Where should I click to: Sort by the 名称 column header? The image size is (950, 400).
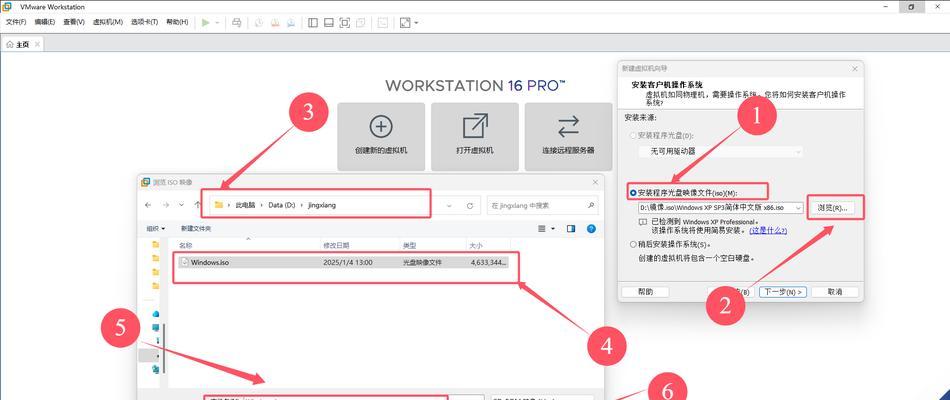(185, 245)
